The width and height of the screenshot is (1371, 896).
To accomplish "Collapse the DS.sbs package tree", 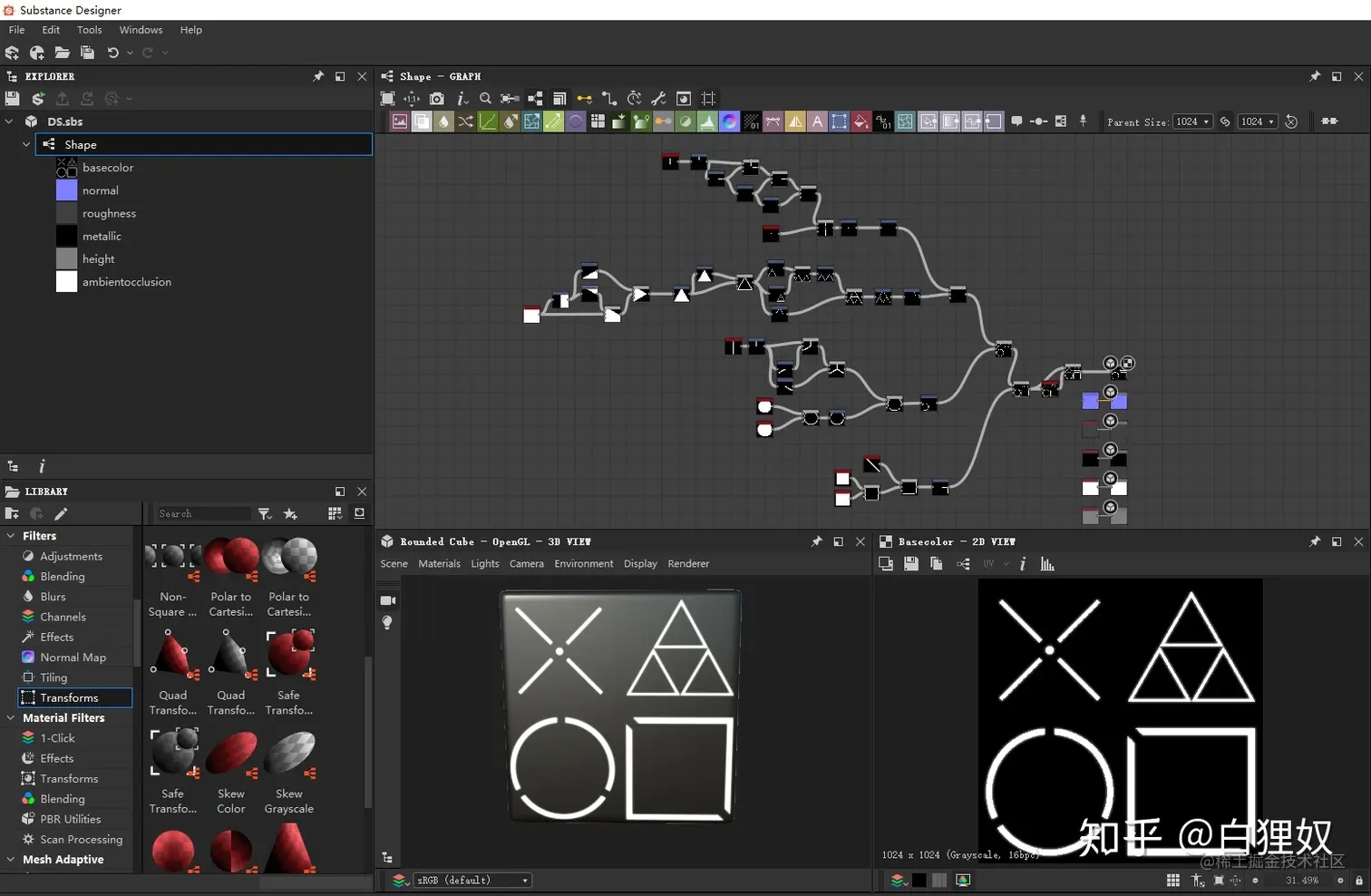I will coord(10,122).
